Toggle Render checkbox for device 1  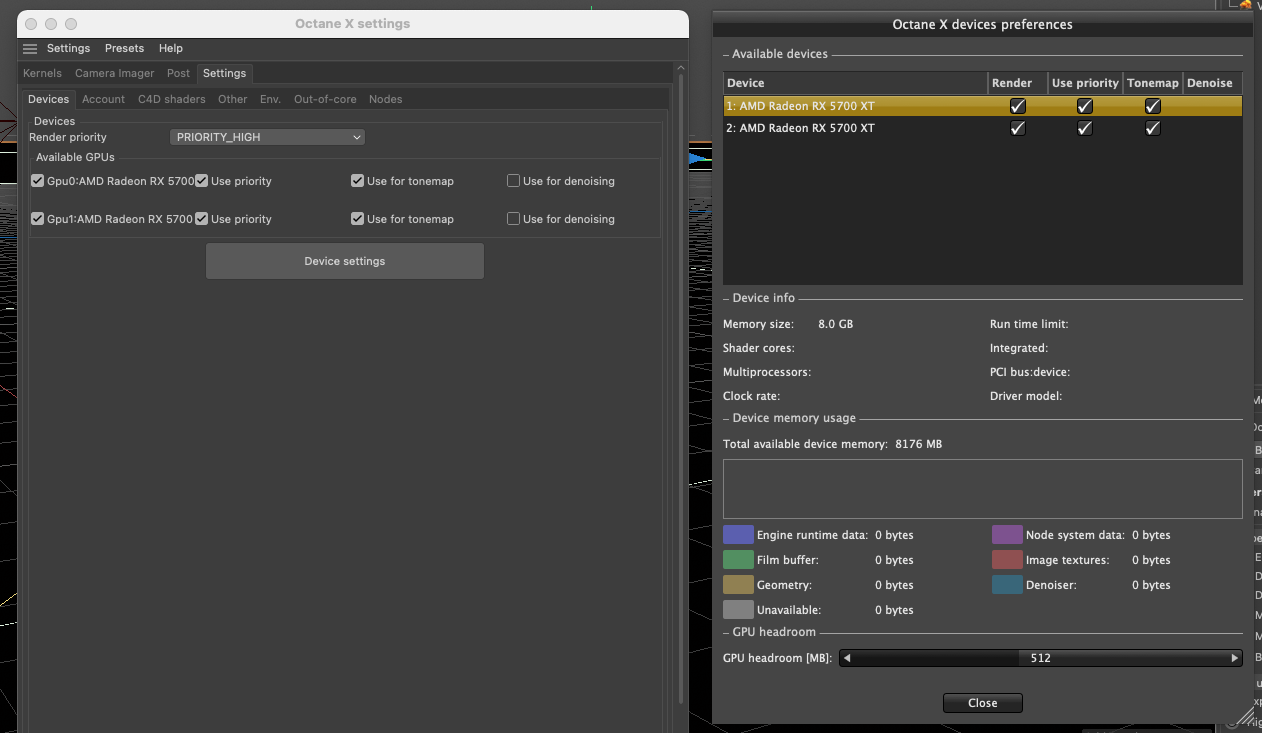tap(1017, 105)
